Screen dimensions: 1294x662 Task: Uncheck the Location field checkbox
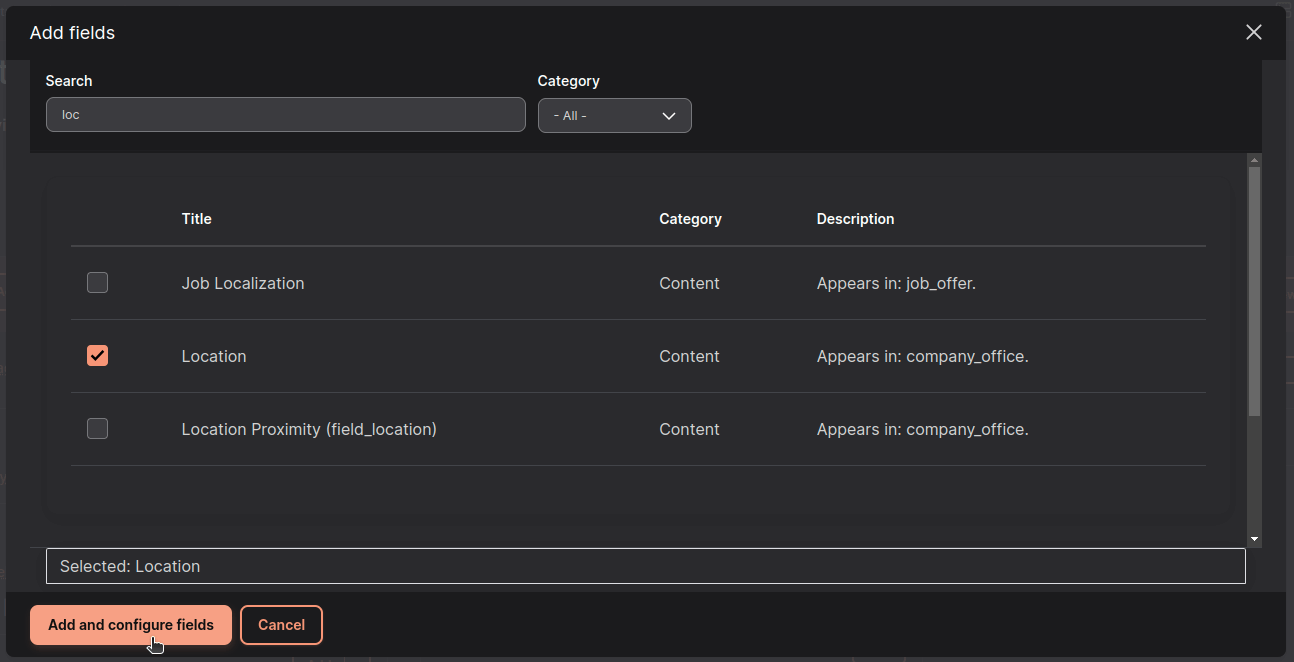[x=97, y=356]
